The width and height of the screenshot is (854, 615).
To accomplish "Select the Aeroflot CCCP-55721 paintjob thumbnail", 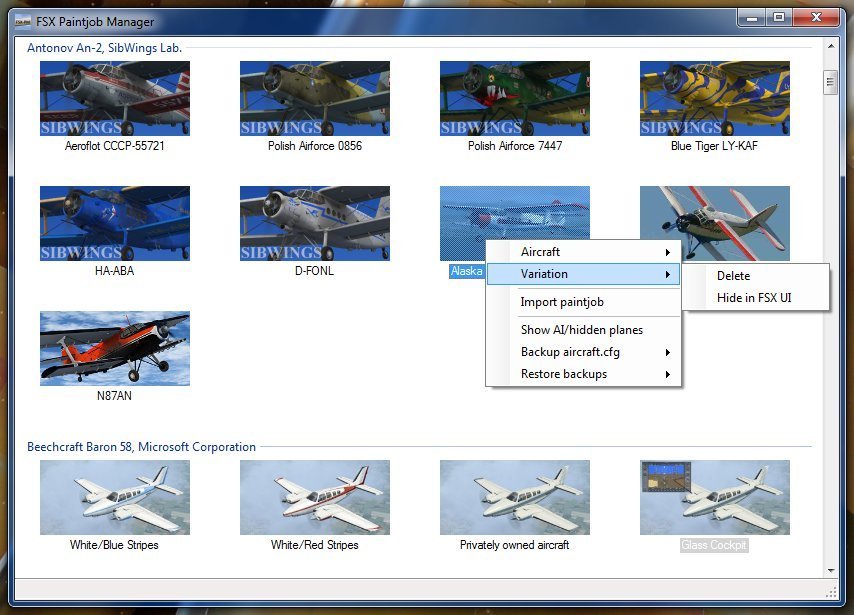I will (115, 98).
